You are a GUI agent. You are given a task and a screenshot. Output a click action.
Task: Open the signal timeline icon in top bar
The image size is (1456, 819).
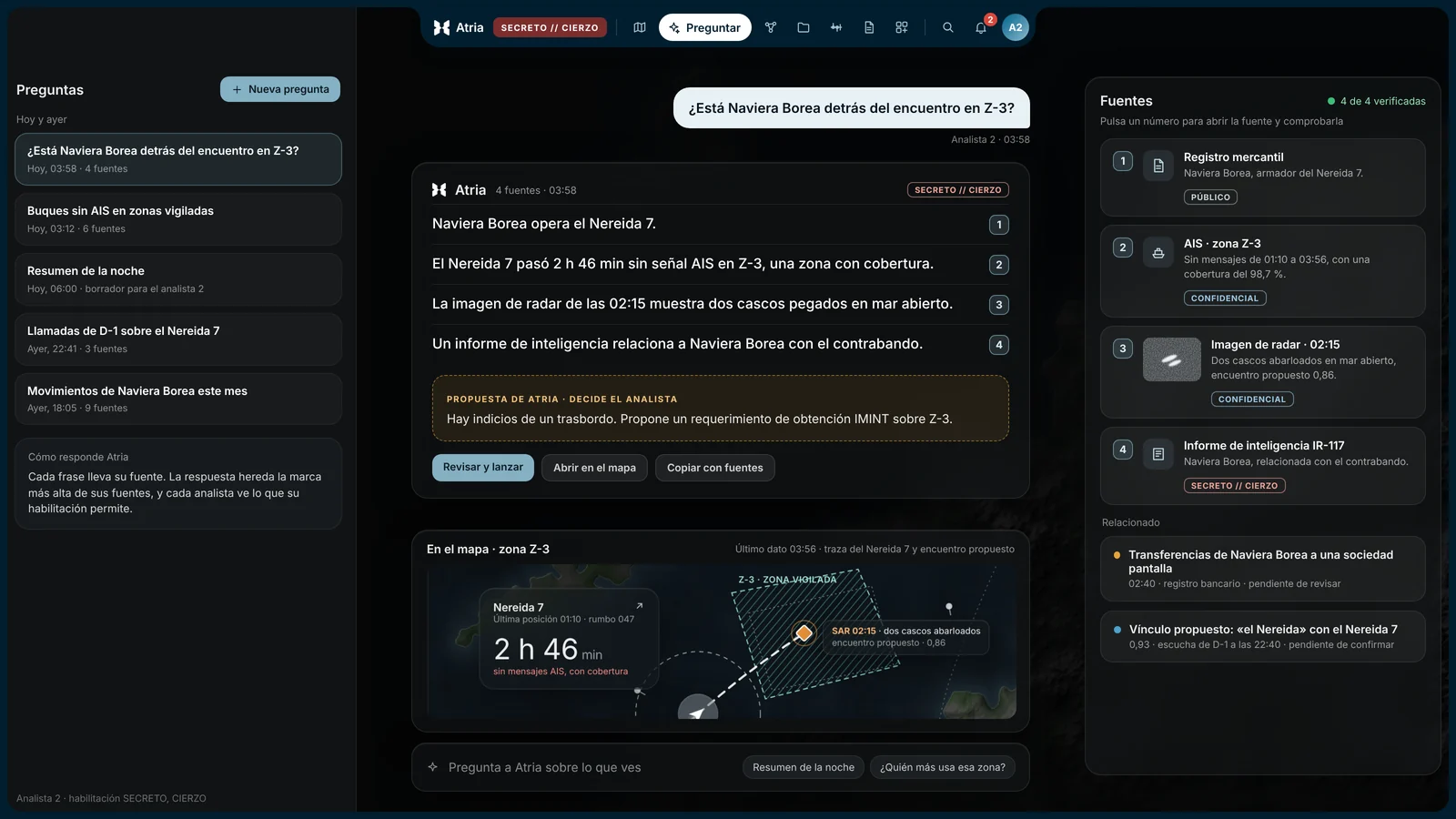click(836, 27)
